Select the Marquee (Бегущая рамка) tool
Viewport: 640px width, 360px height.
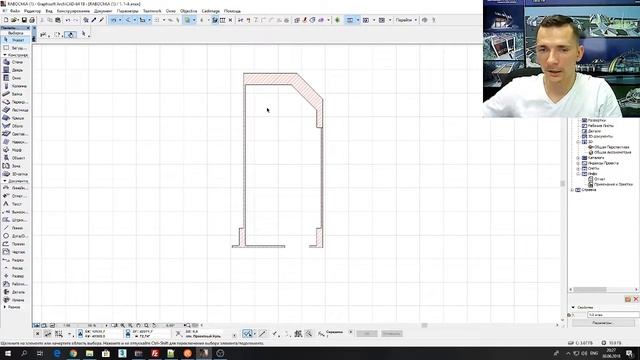(x=15, y=48)
